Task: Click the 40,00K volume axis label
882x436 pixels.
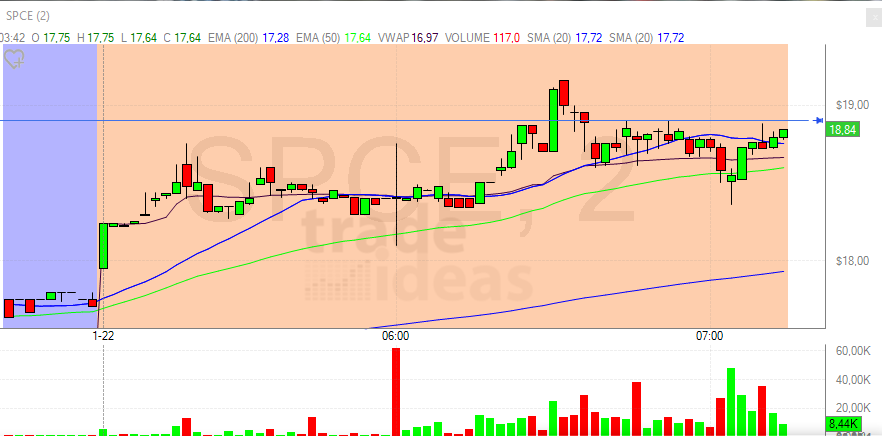Action: click(853, 380)
